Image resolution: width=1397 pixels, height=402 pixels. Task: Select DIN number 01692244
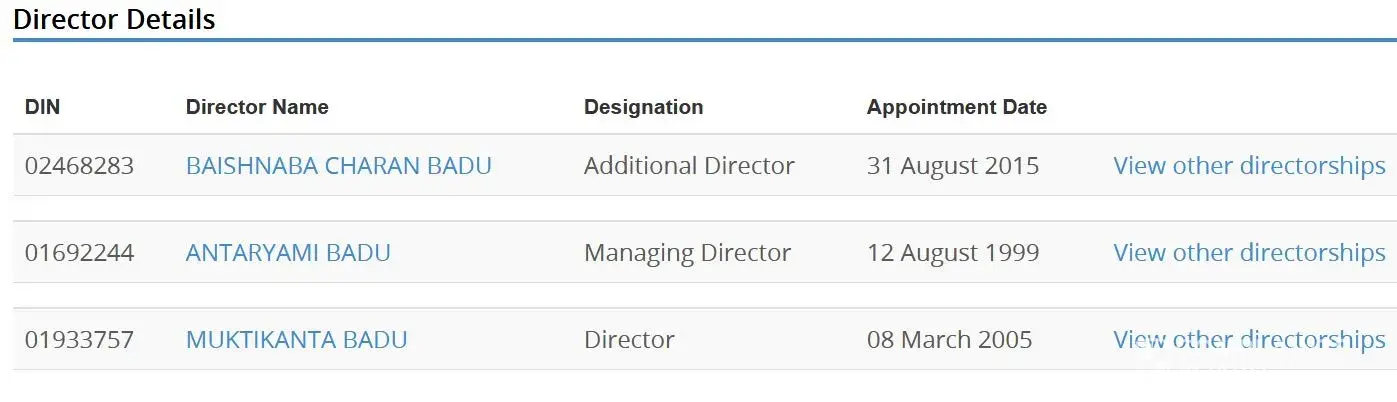(x=79, y=253)
